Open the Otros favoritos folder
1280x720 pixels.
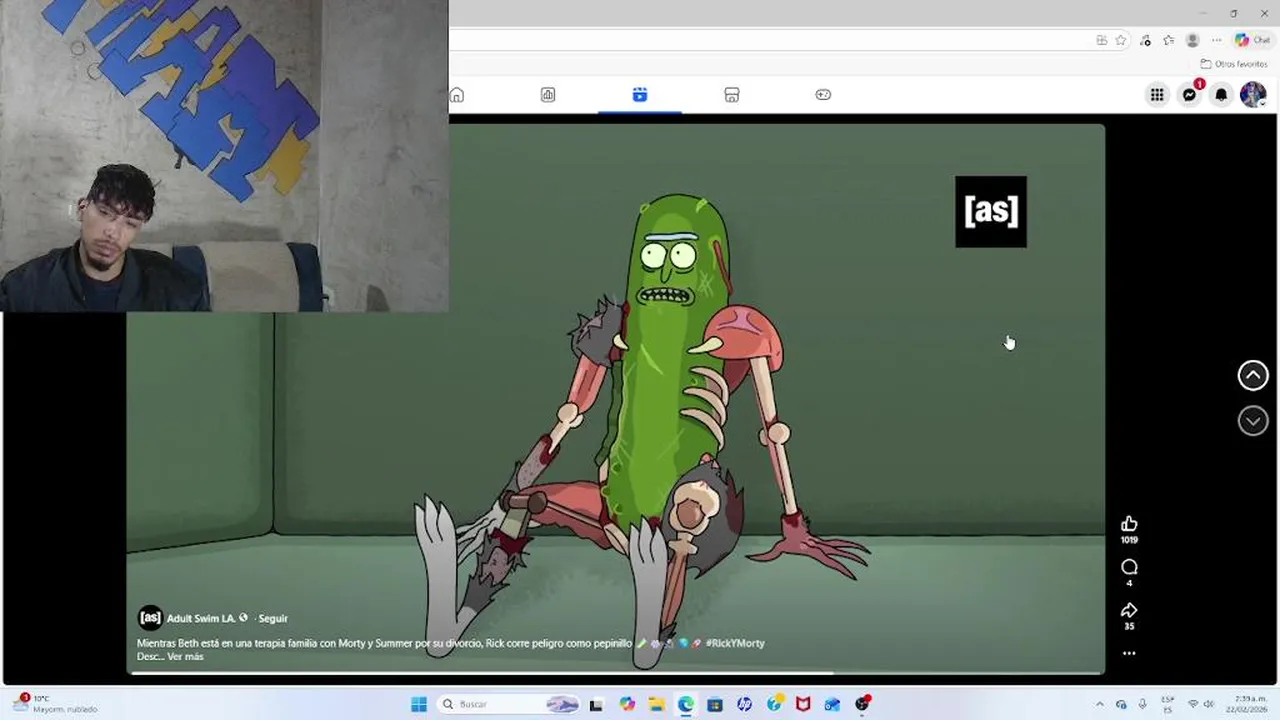(x=1234, y=64)
